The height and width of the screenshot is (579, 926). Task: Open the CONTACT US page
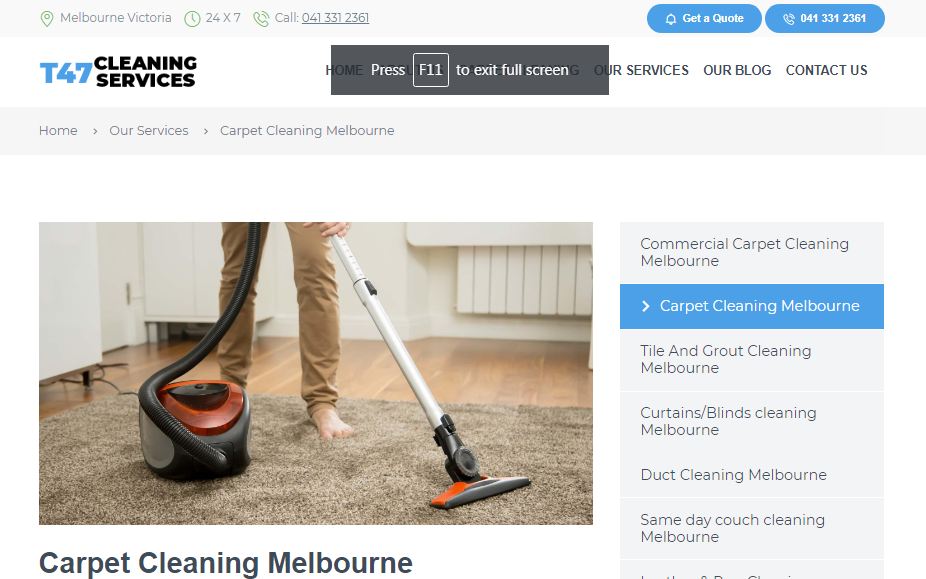(x=826, y=70)
